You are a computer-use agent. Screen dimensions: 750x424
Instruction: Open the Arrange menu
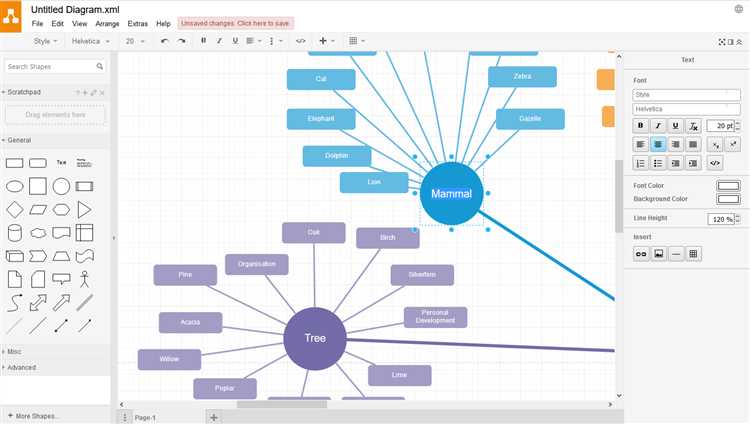click(x=107, y=23)
